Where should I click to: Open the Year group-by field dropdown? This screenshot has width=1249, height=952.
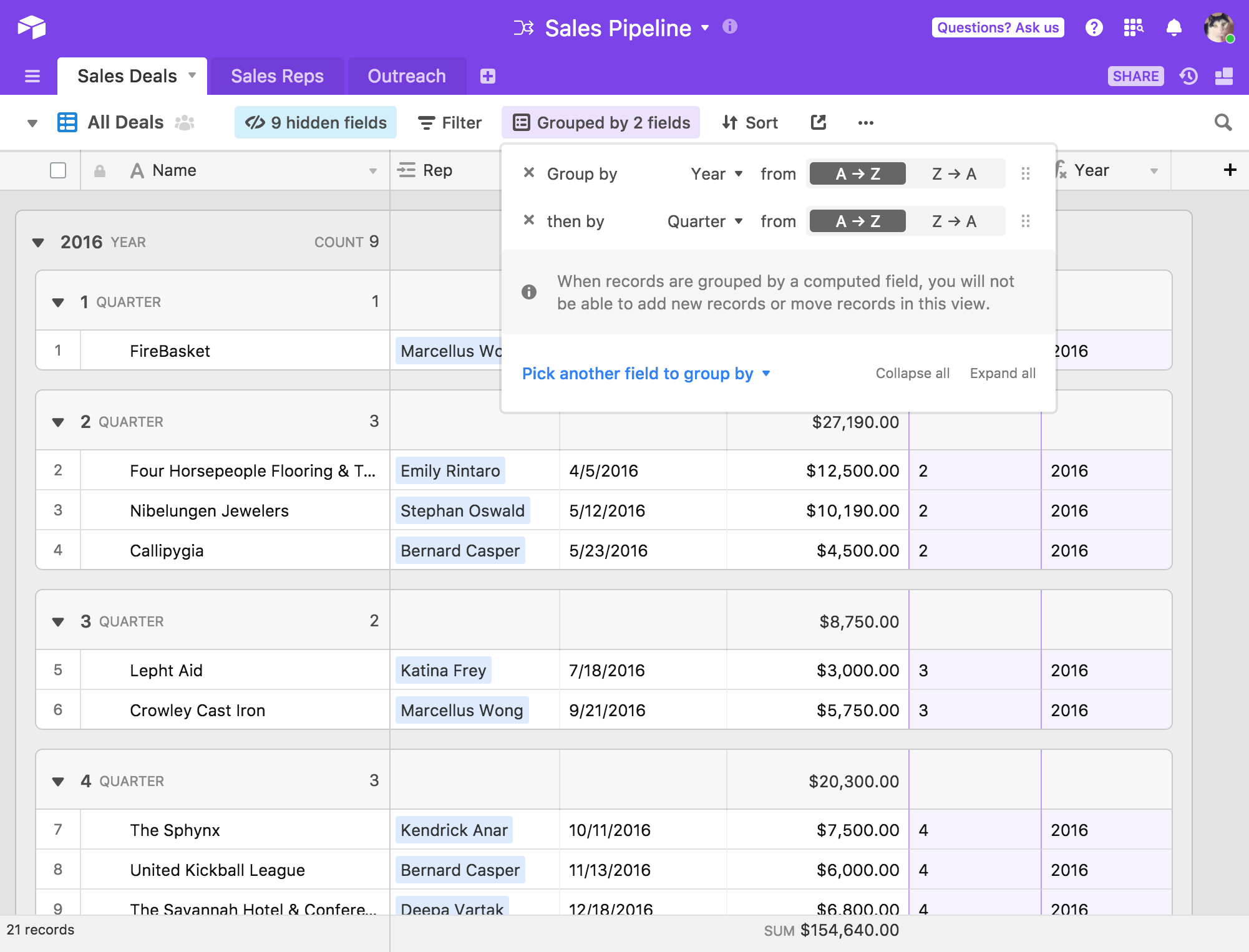pos(717,173)
